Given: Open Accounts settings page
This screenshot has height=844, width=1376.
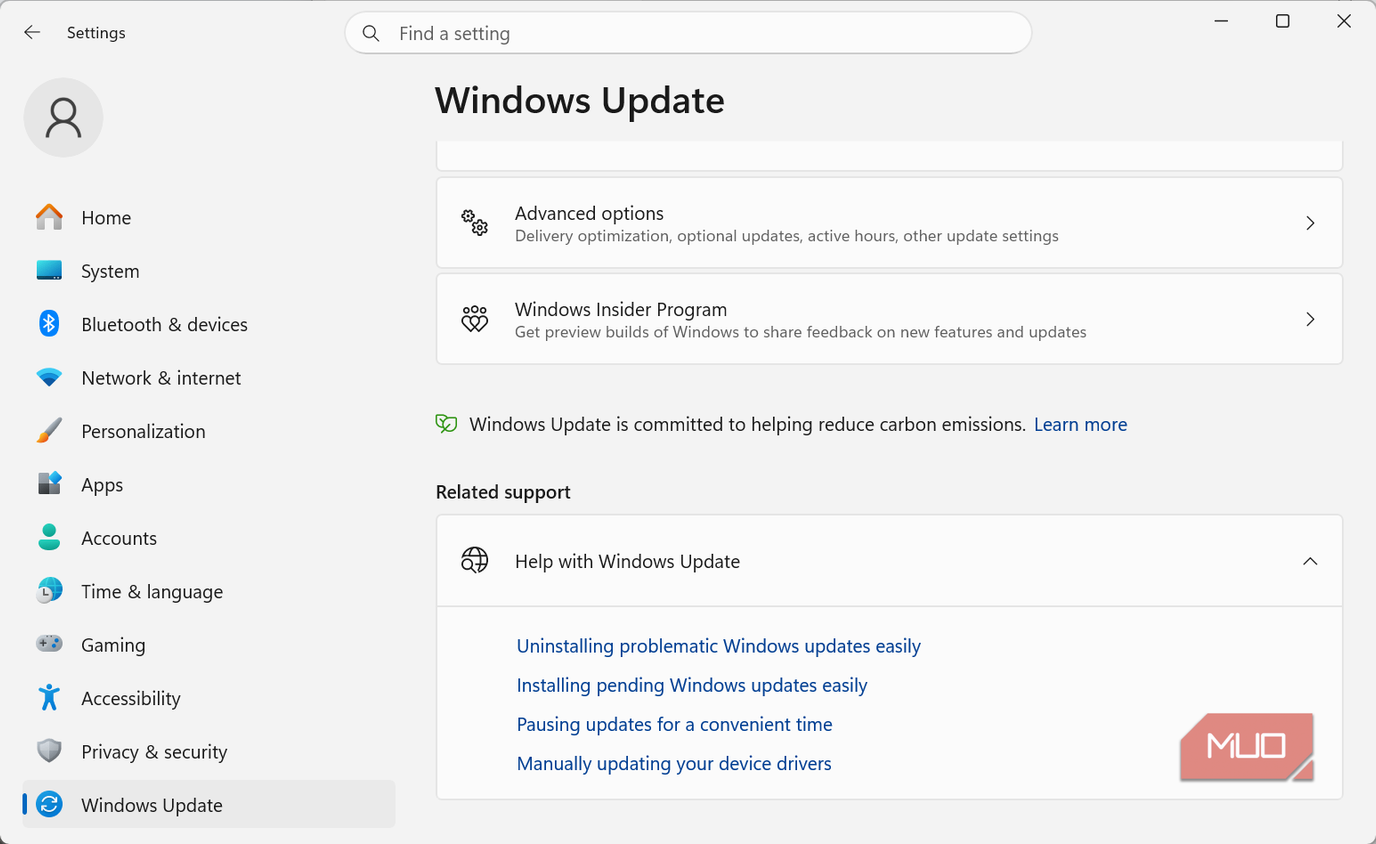Looking at the screenshot, I should tap(209, 538).
